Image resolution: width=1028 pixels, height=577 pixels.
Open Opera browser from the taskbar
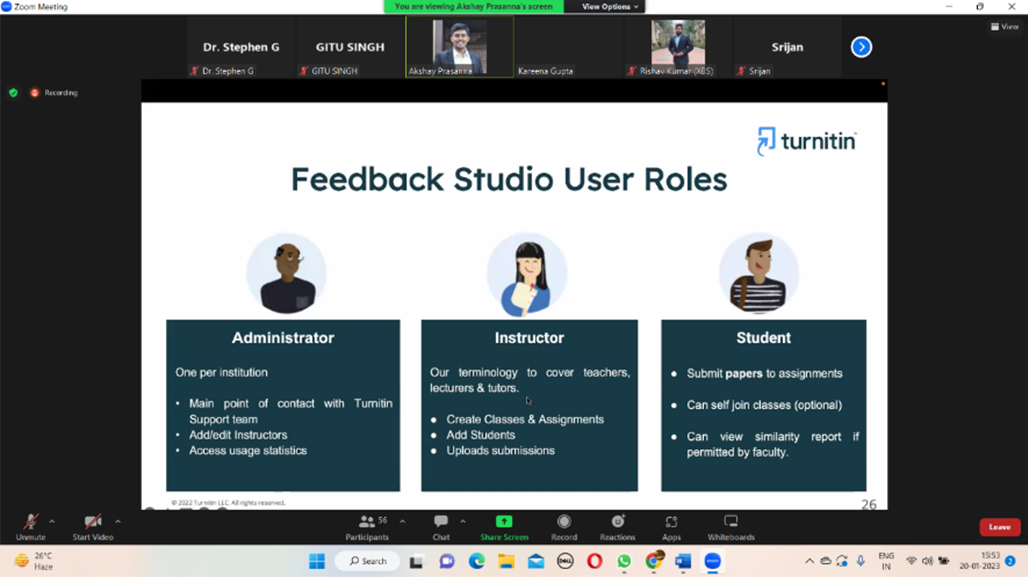pos(595,561)
